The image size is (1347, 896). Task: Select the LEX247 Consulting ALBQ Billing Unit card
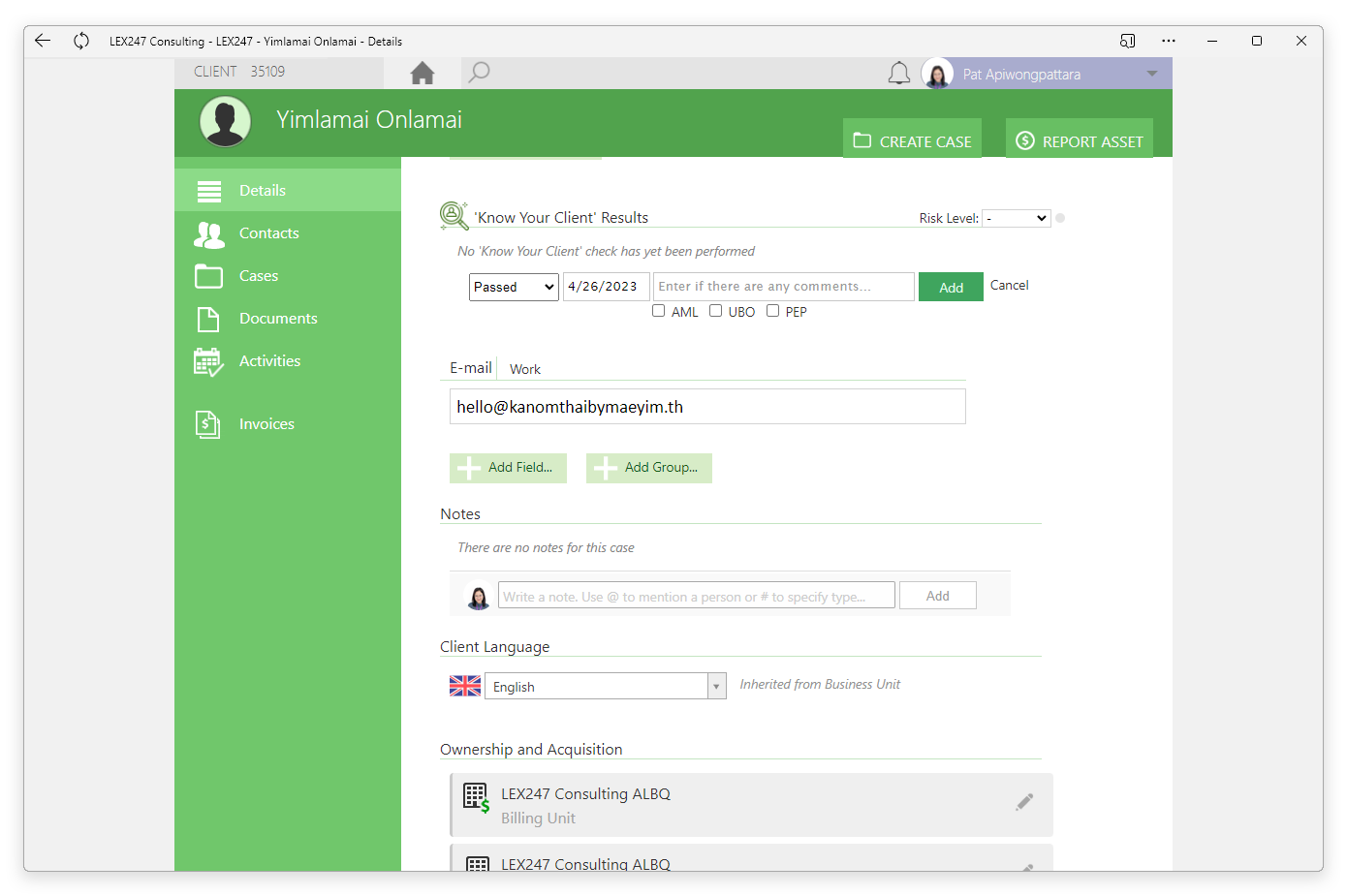coord(751,805)
